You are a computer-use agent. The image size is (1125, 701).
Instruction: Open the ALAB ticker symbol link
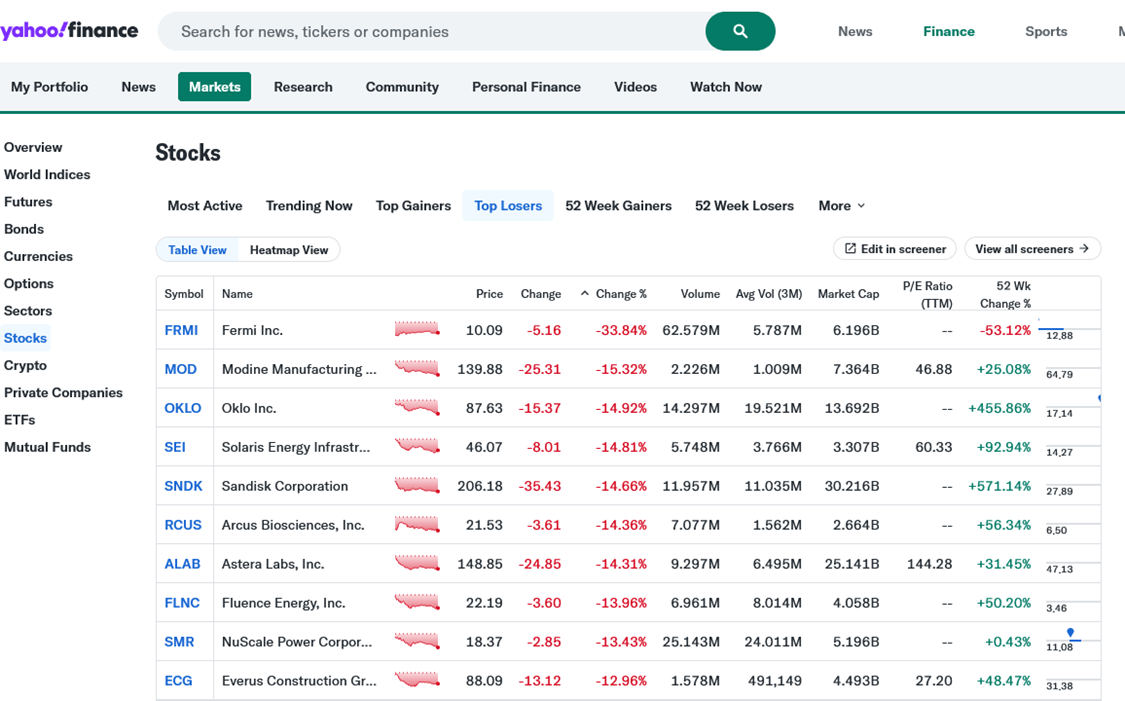point(182,564)
